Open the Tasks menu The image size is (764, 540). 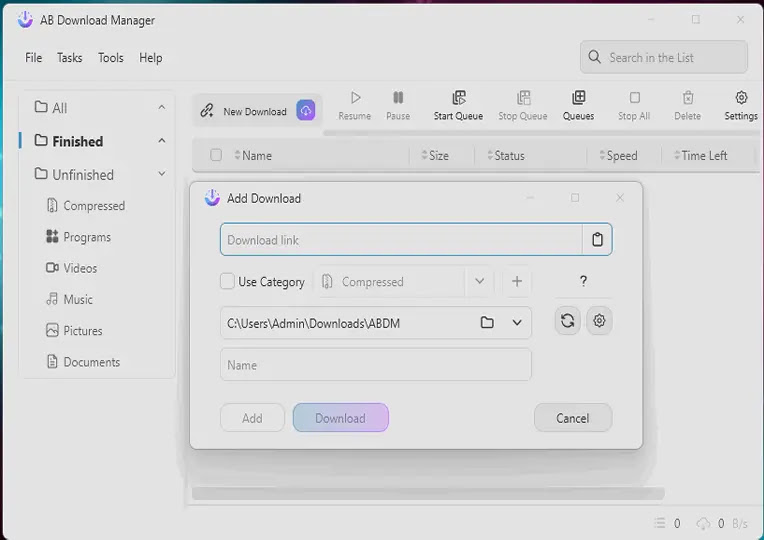(70, 58)
